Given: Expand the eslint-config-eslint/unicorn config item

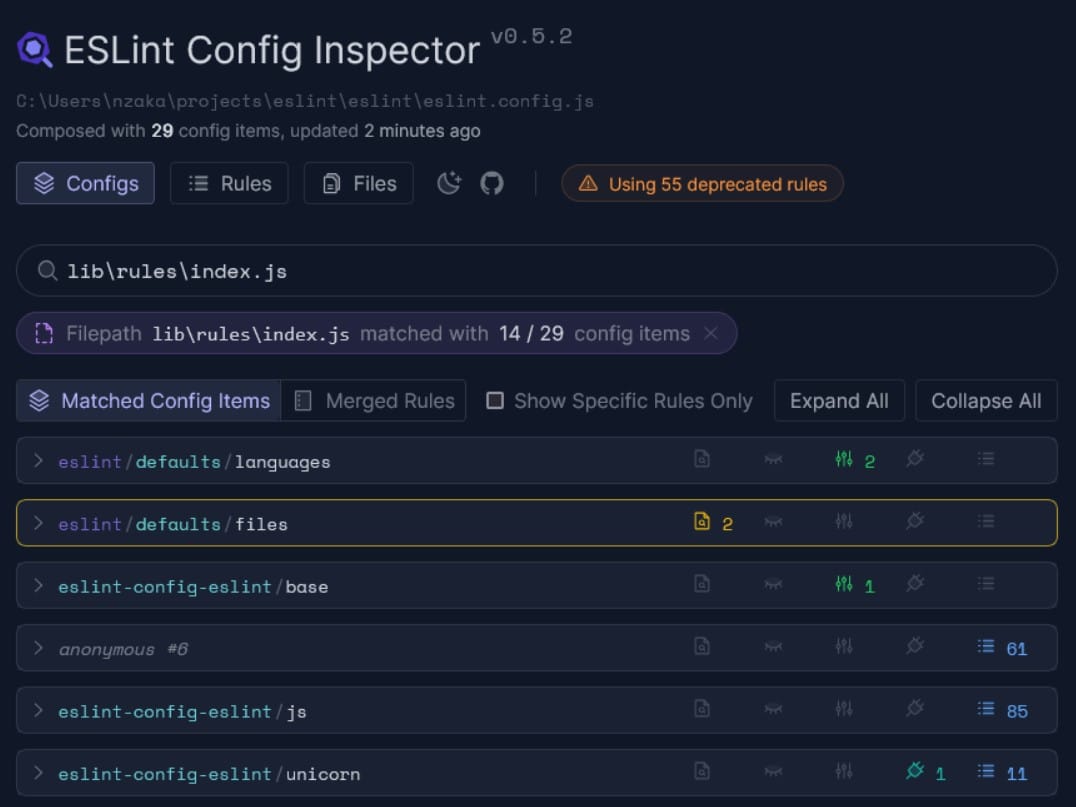Looking at the screenshot, I should coord(537,773).
